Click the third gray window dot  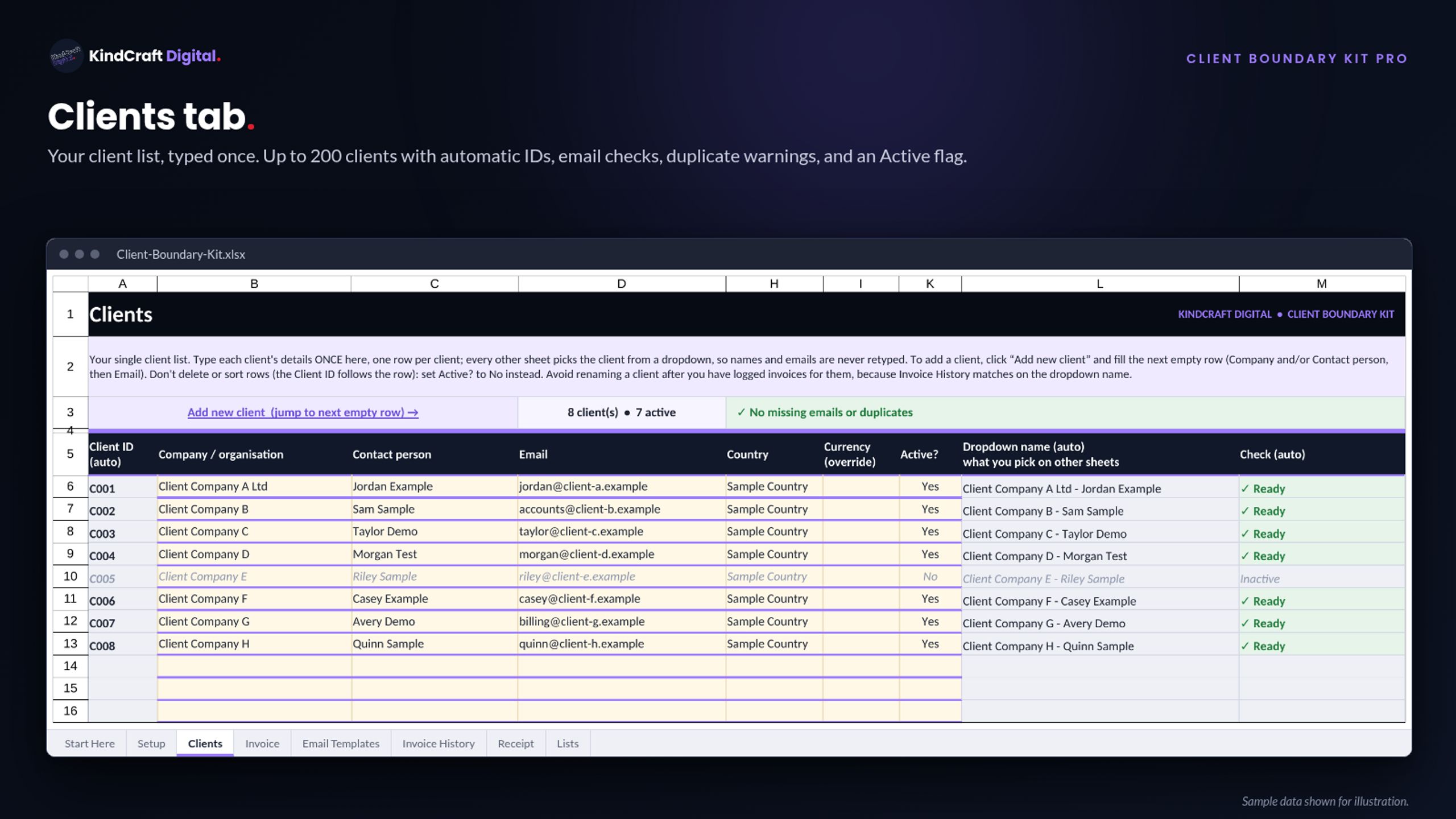pos(95,254)
